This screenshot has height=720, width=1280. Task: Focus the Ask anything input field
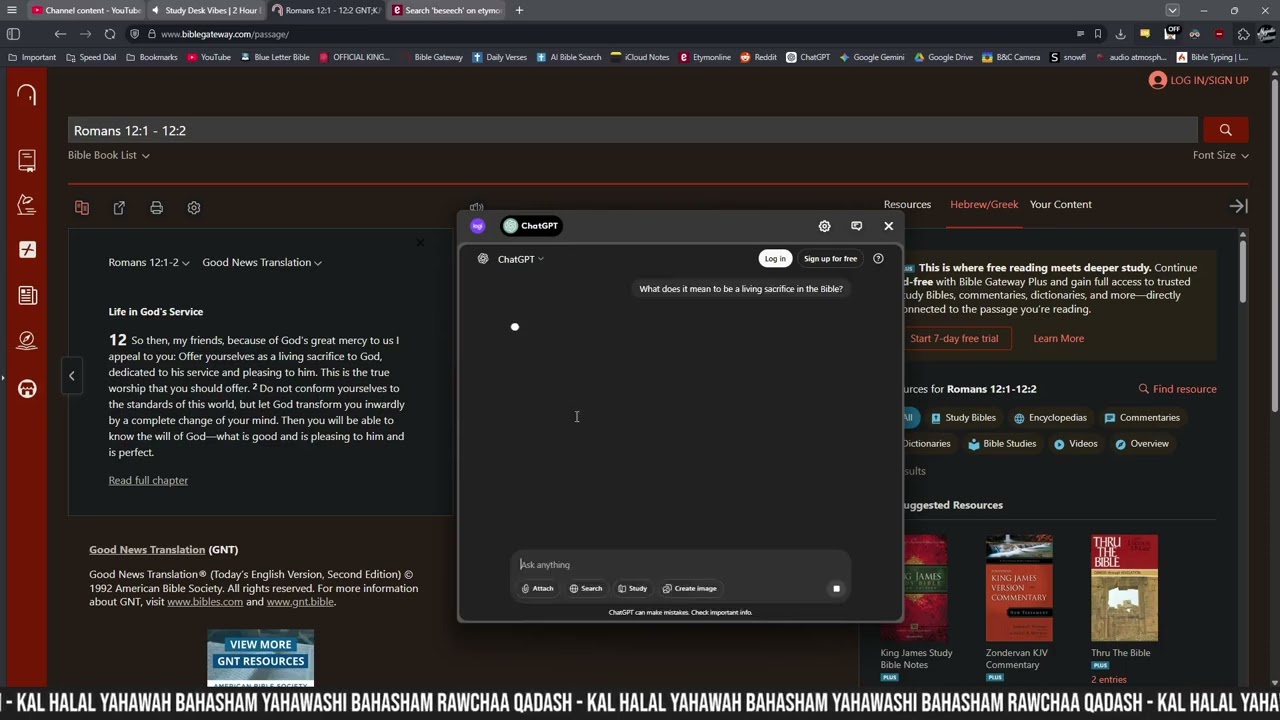(x=680, y=565)
